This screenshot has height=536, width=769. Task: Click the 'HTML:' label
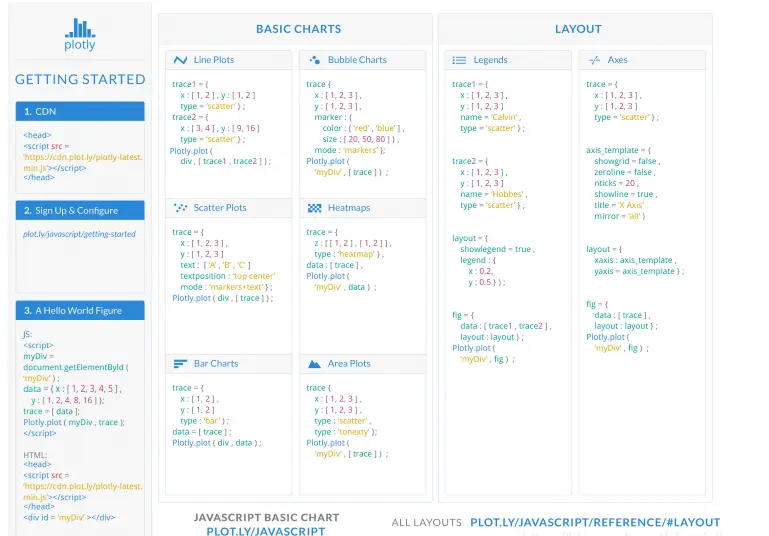(x=35, y=455)
